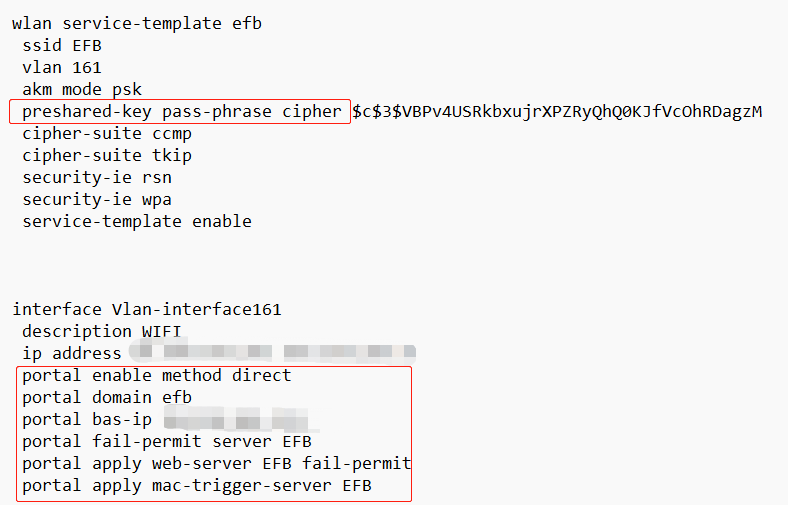Click the 'portal apply mac-trigger-server EFB' line

point(197,485)
